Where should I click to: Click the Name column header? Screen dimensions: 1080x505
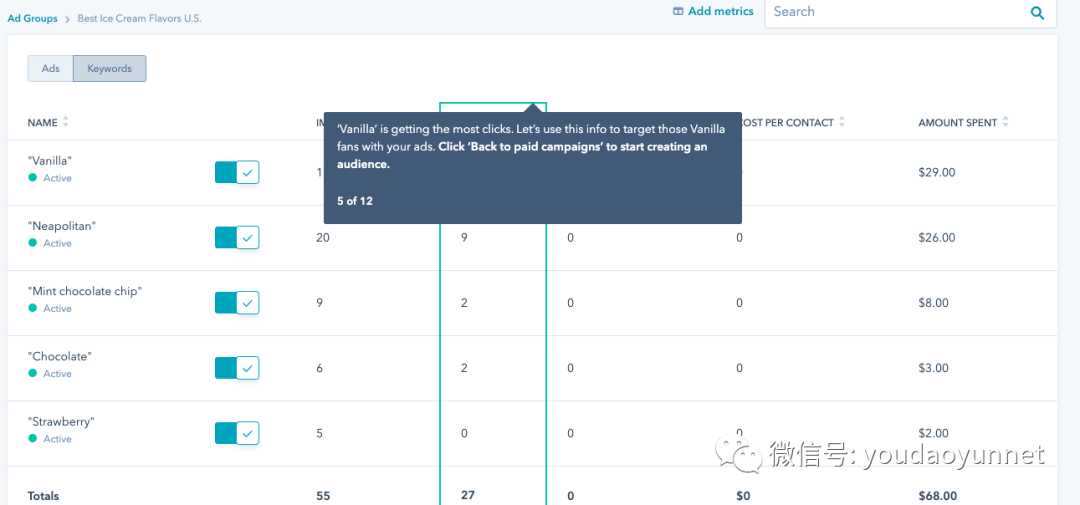(43, 123)
